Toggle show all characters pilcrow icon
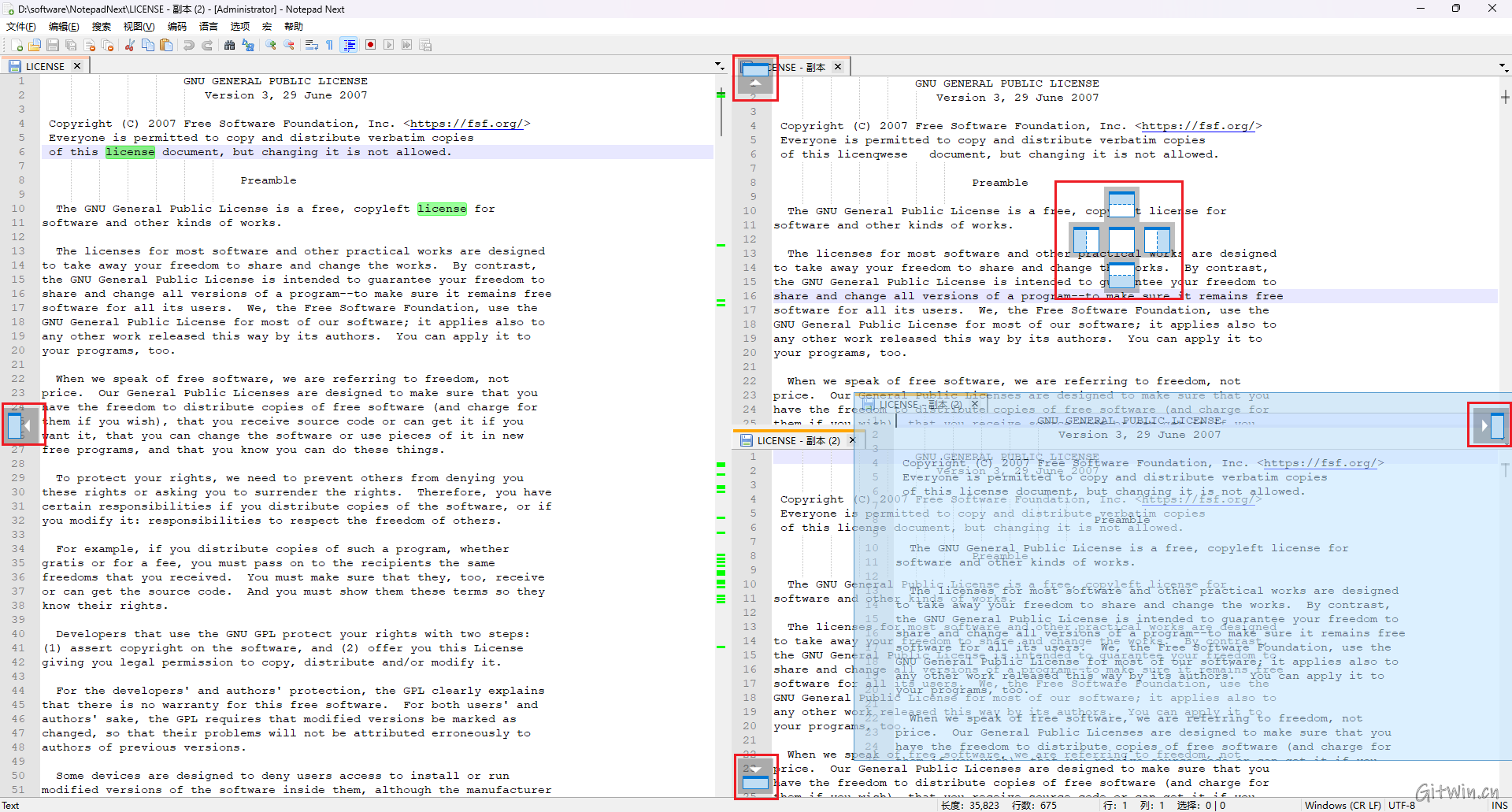The width and height of the screenshot is (1512, 812). 330,46
